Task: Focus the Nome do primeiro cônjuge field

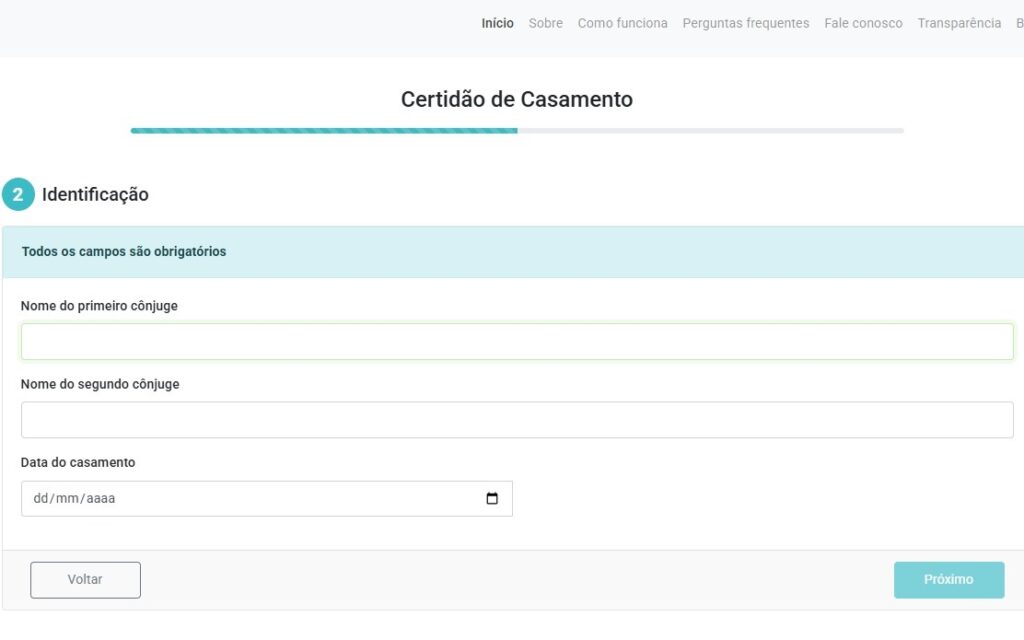Action: pyautogui.click(x=516, y=342)
